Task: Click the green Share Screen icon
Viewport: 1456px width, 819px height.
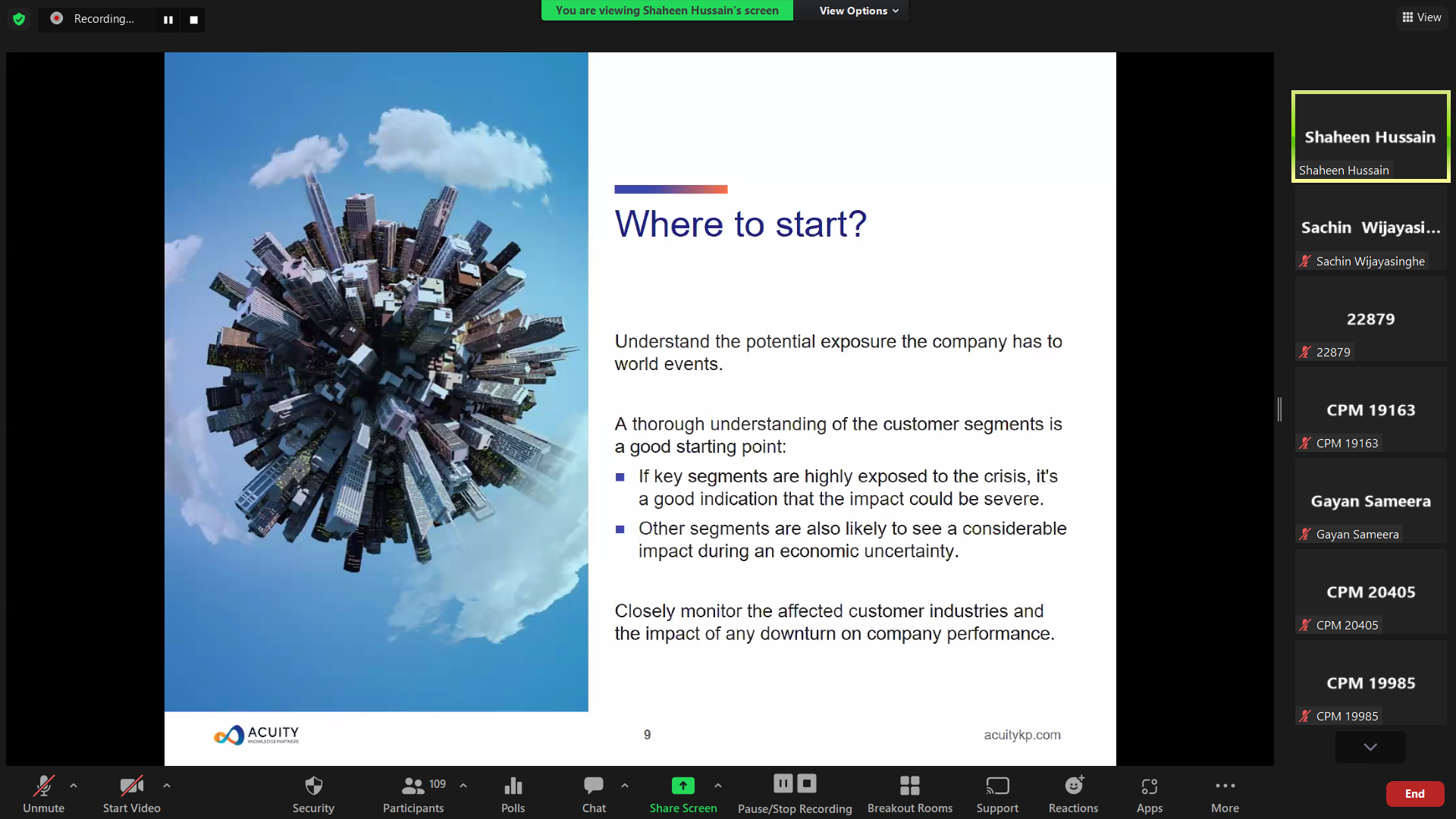Action: click(682, 786)
